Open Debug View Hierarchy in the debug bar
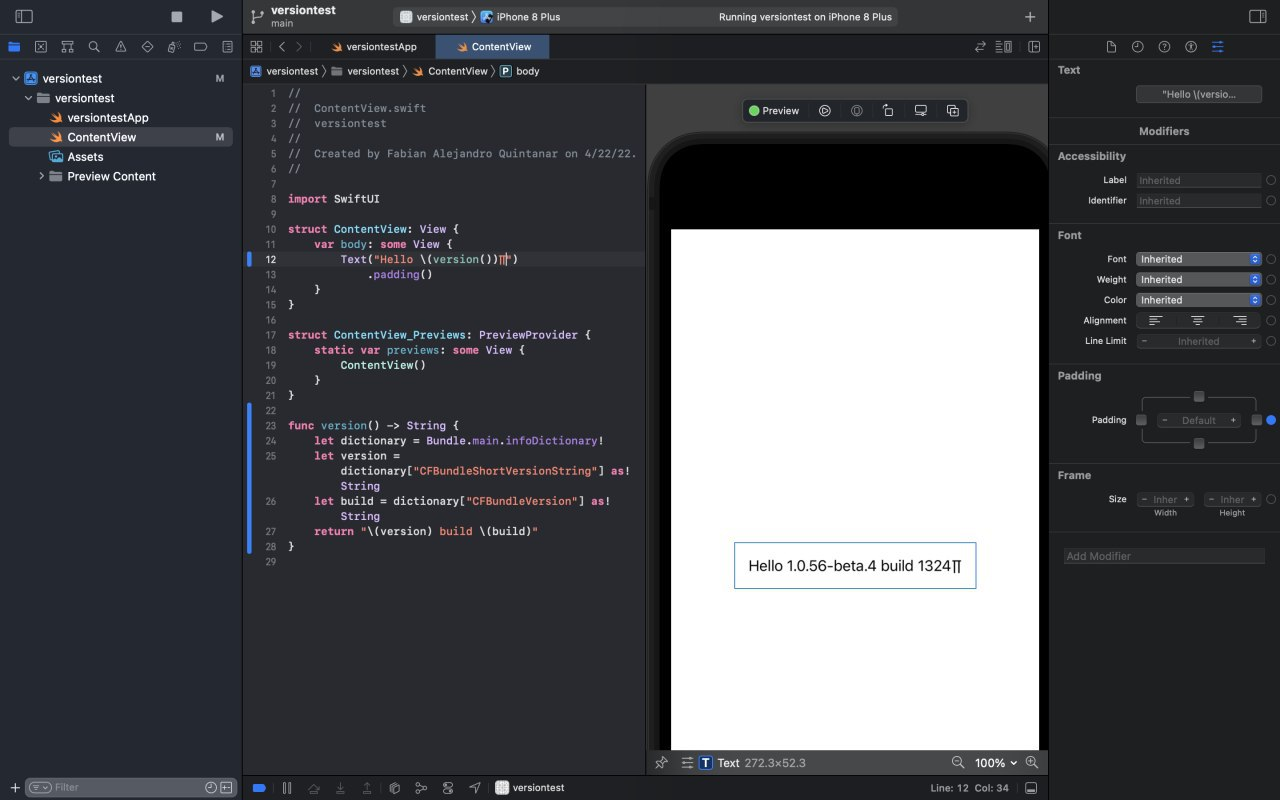Image resolution: width=1280 pixels, height=800 pixels. point(394,787)
